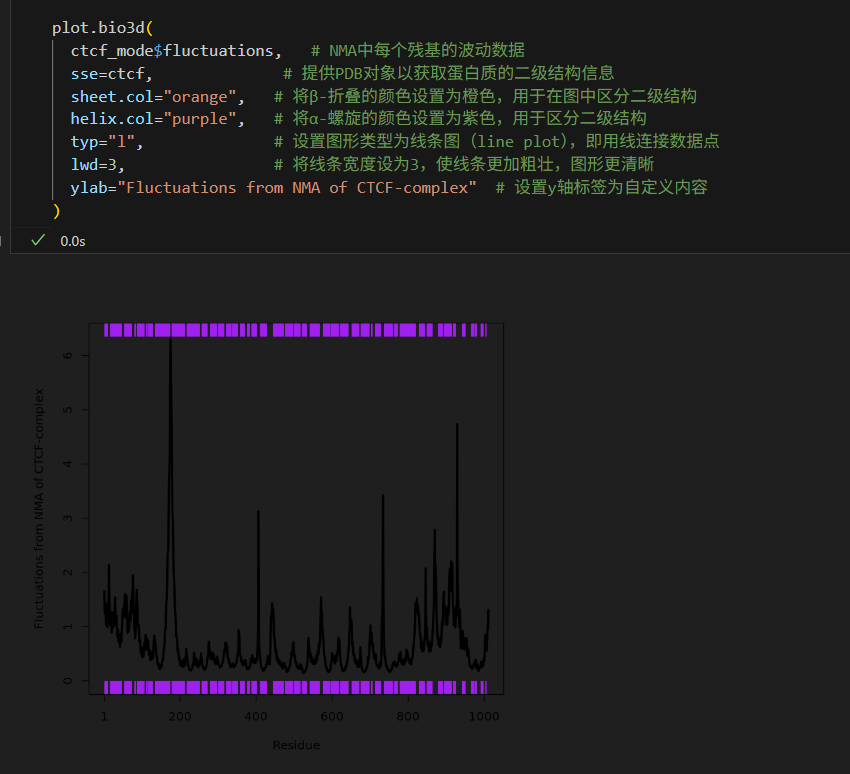
Task: Click the 200 tick label on x-axis
Action: [x=180, y=716]
